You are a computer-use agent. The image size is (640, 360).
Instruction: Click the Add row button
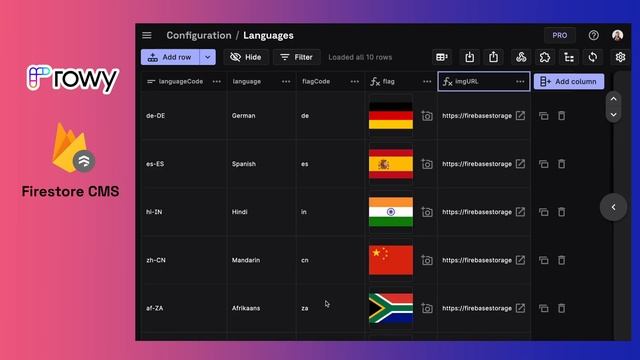pyautogui.click(x=170, y=57)
